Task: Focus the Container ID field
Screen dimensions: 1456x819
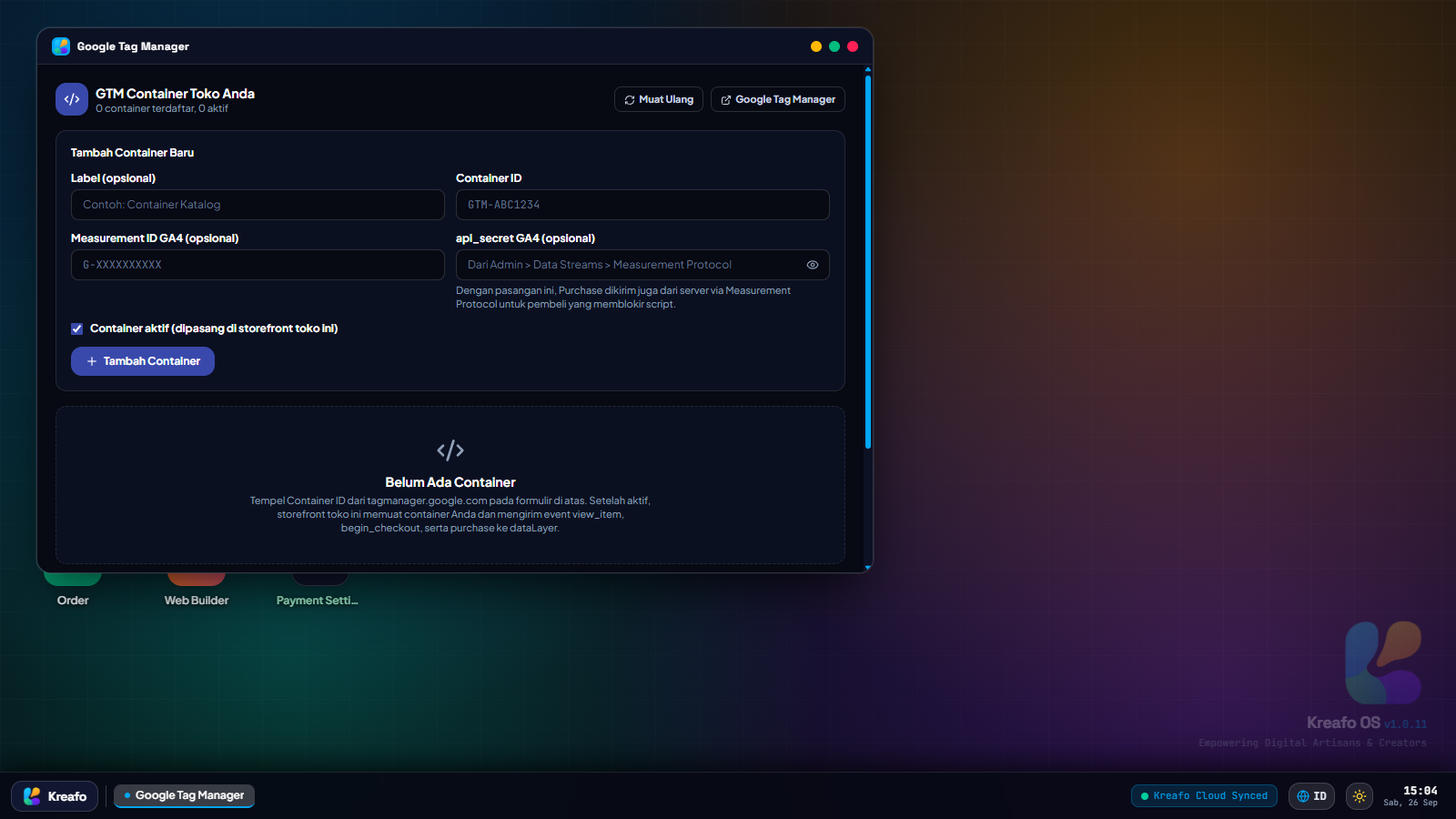Action: click(x=642, y=205)
